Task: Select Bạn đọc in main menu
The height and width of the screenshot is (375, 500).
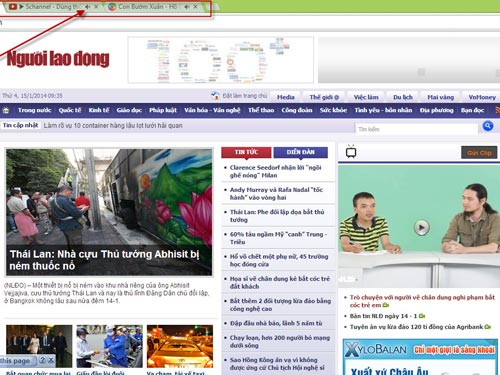Action: pyautogui.click(x=472, y=110)
